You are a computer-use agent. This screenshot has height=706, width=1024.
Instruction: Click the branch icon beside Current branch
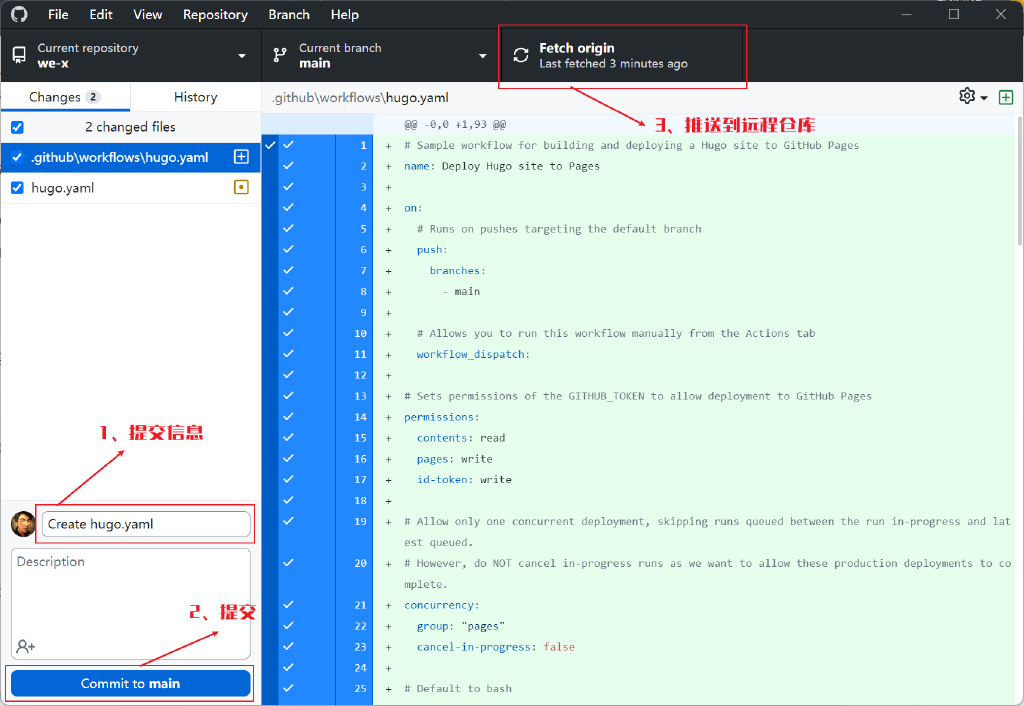pos(281,54)
